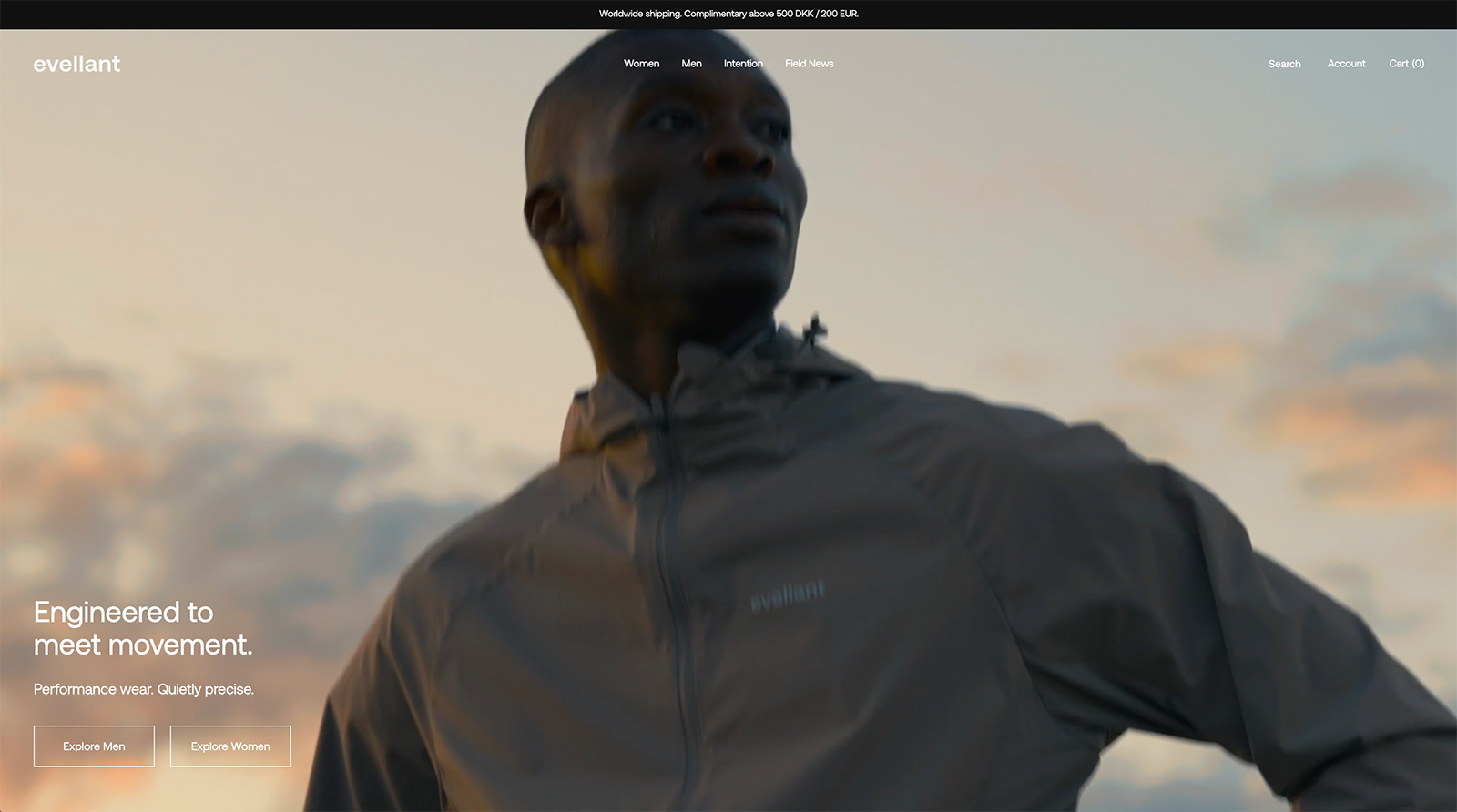Screen dimensions: 1457x812
Task: Click the evellant logo printed on the jacket
Action: pyautogui.click(x=788, y=596)
